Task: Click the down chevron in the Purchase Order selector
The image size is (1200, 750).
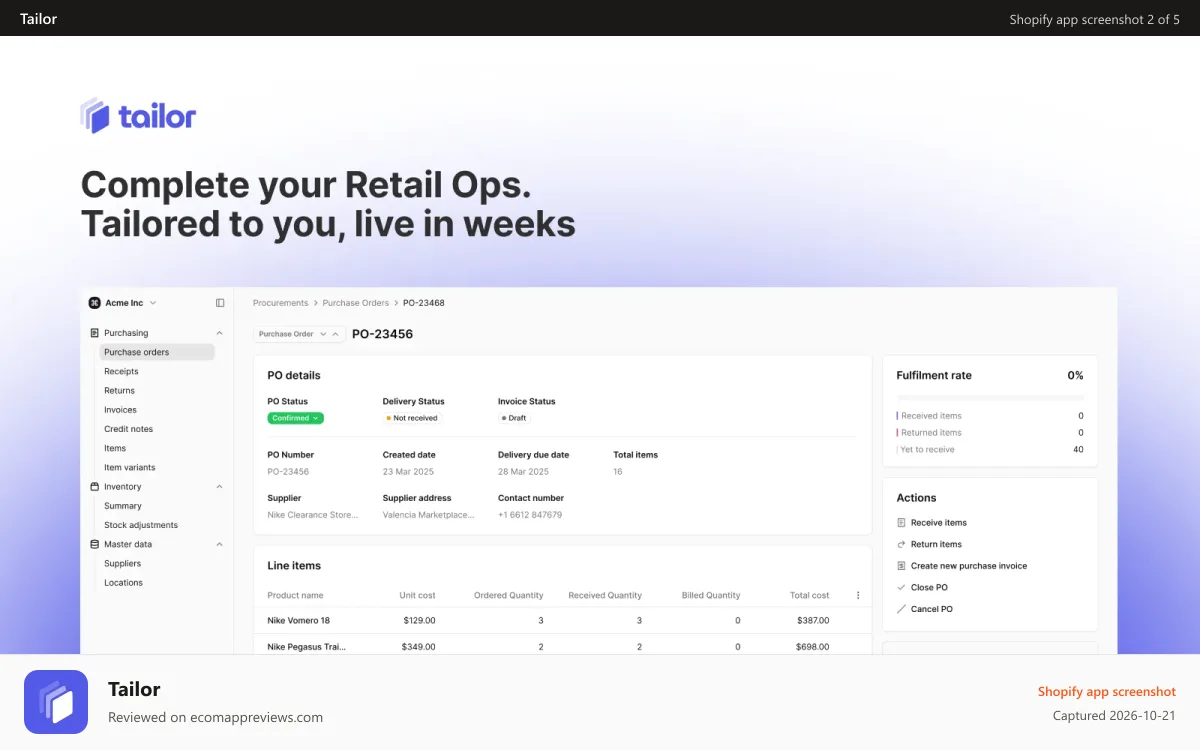Action: coord(323,334)
